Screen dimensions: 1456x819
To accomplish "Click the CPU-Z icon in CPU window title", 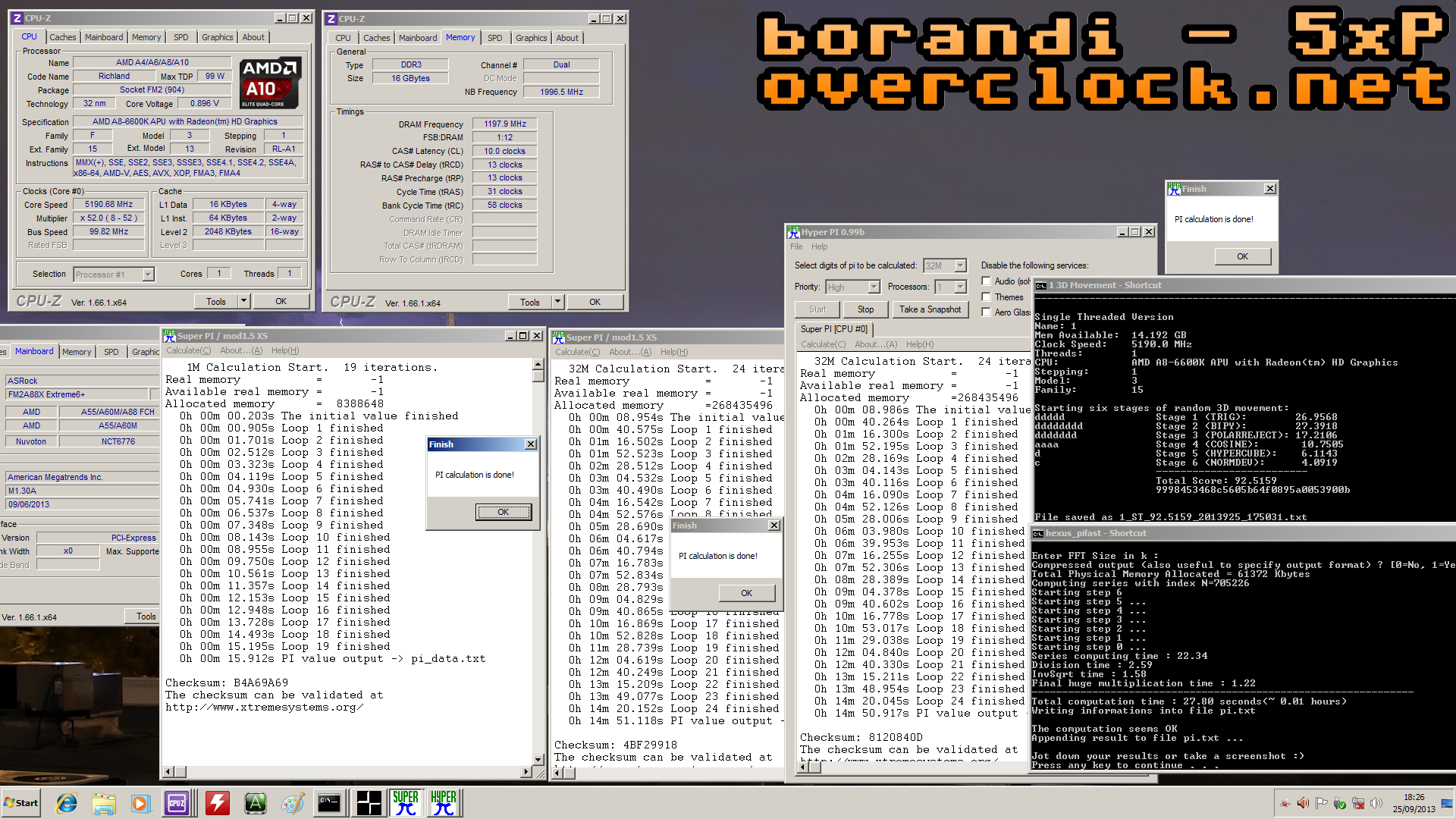I will 17,18.
